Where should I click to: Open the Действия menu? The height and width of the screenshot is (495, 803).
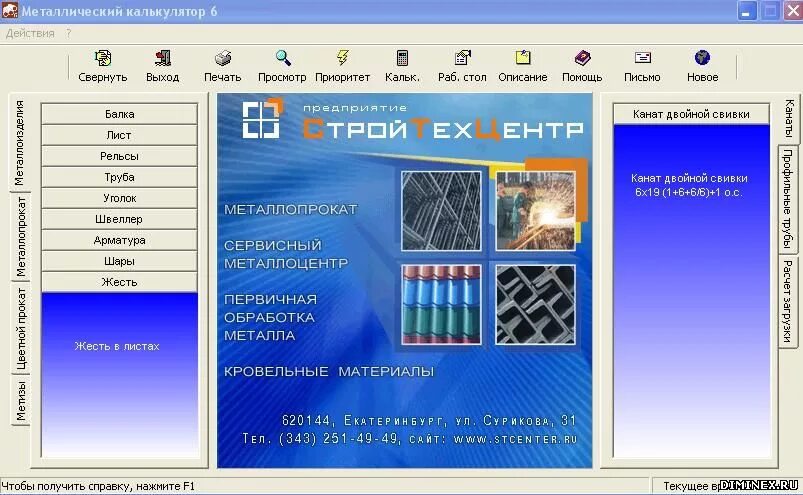(x=30, y=33)
